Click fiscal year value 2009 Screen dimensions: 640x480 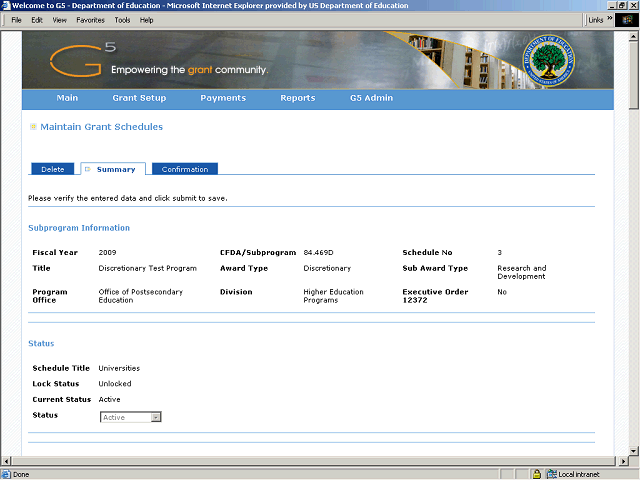(107, 252)
